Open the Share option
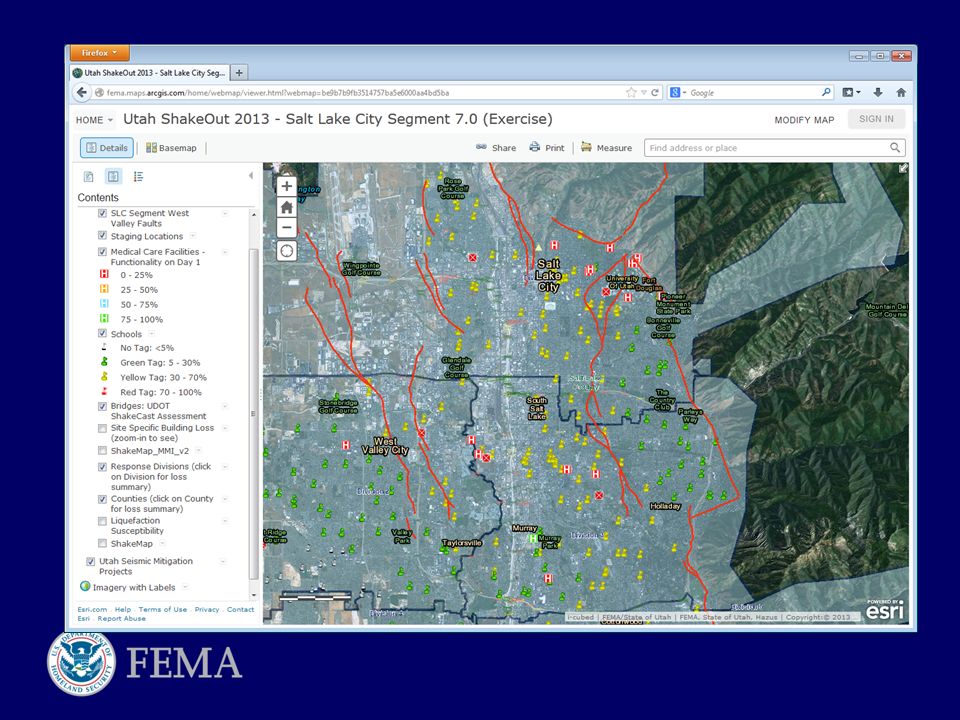This screenshot has height=720, width=960. click(496, 148)
